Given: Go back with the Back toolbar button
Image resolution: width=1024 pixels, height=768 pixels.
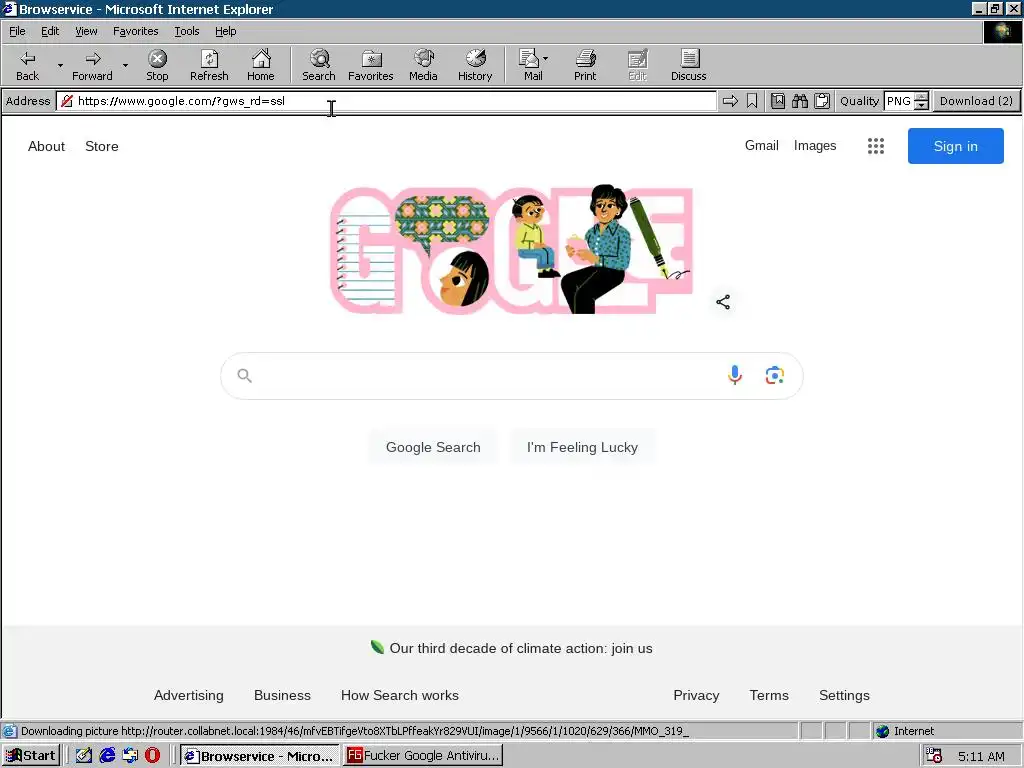Looking at the screenshot, I should tap(27, 65).
